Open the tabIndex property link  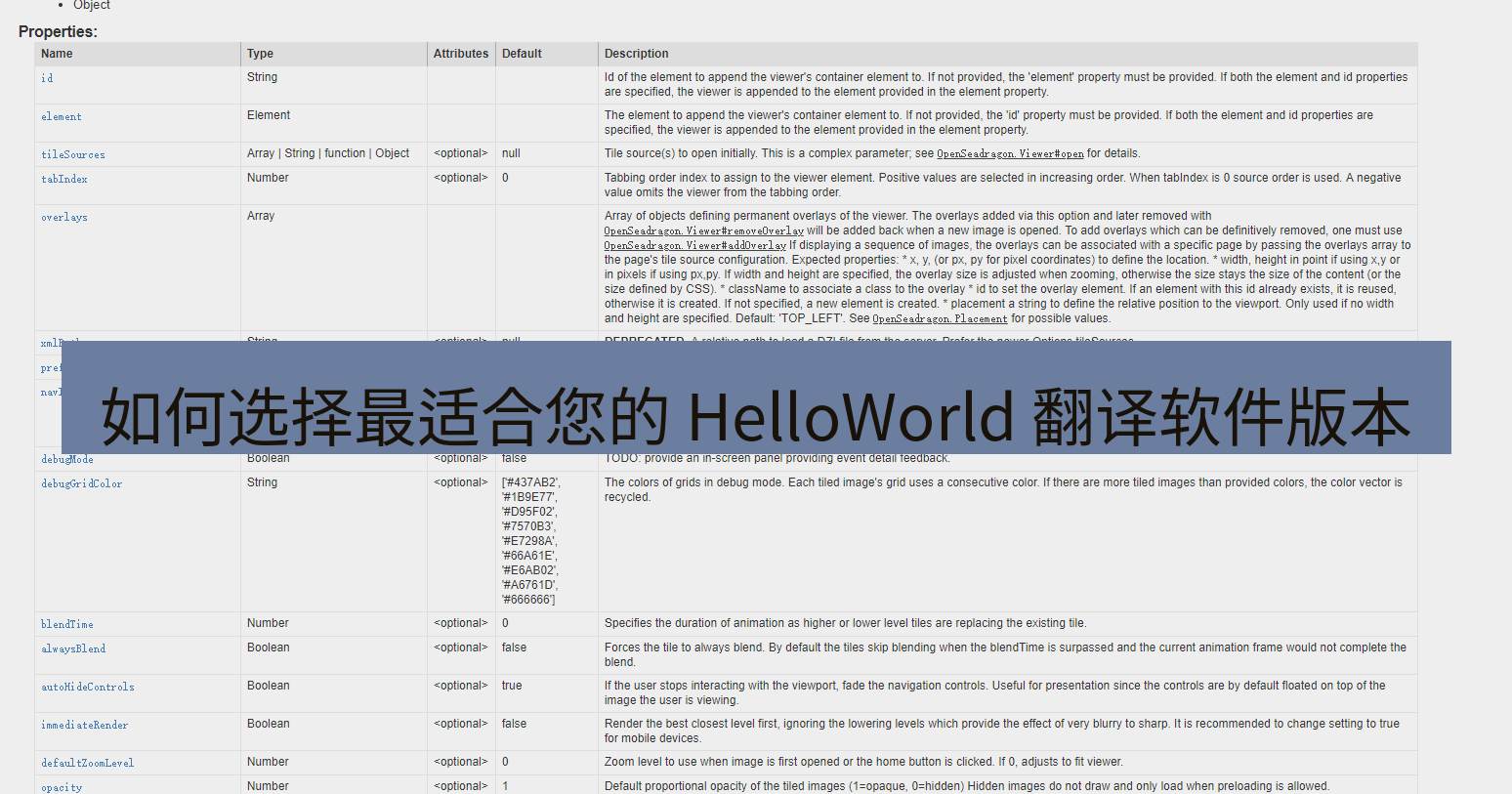[64, 179]
